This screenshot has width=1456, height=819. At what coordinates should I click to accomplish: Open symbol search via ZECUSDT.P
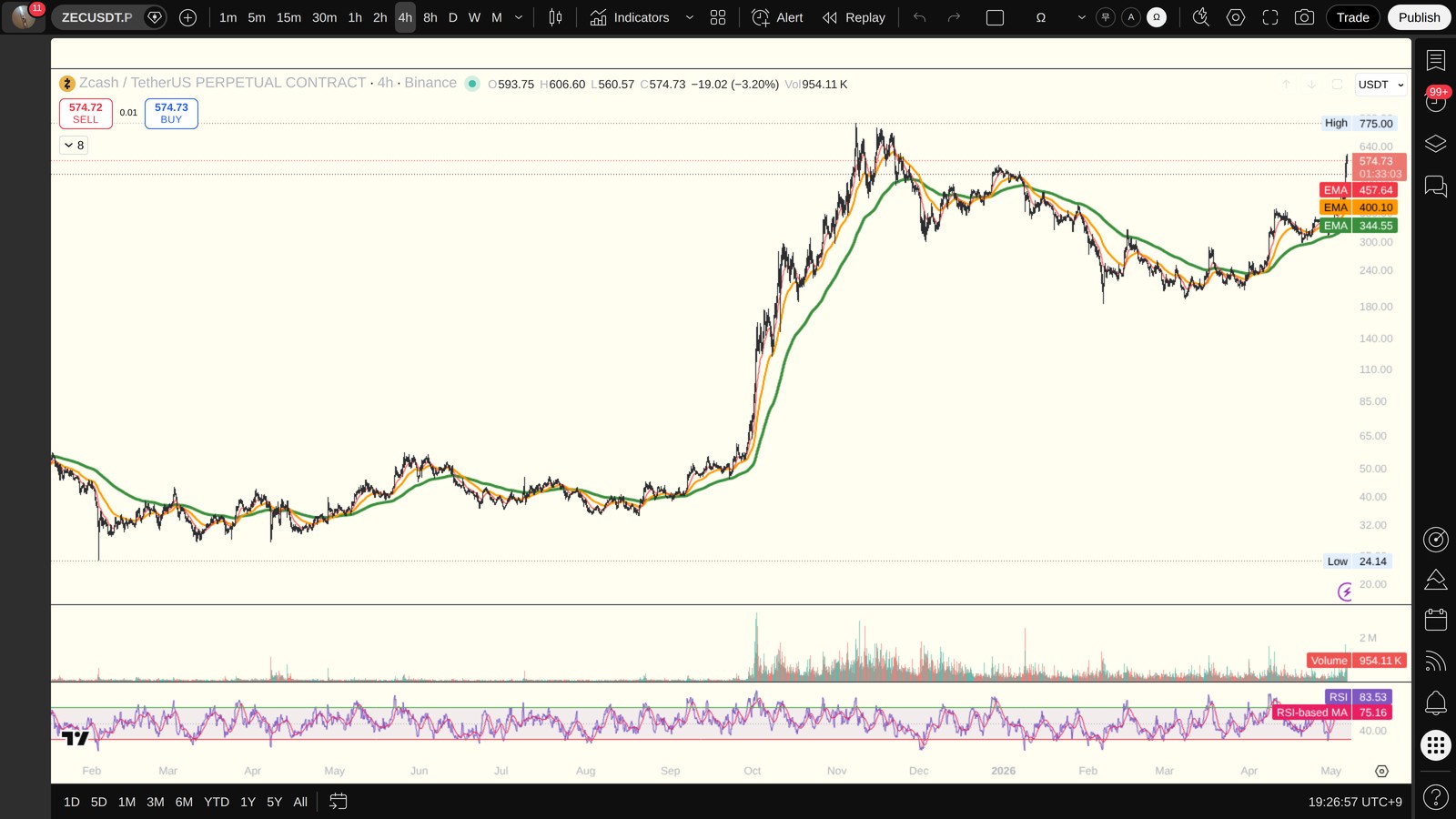(x=96, y=17)
